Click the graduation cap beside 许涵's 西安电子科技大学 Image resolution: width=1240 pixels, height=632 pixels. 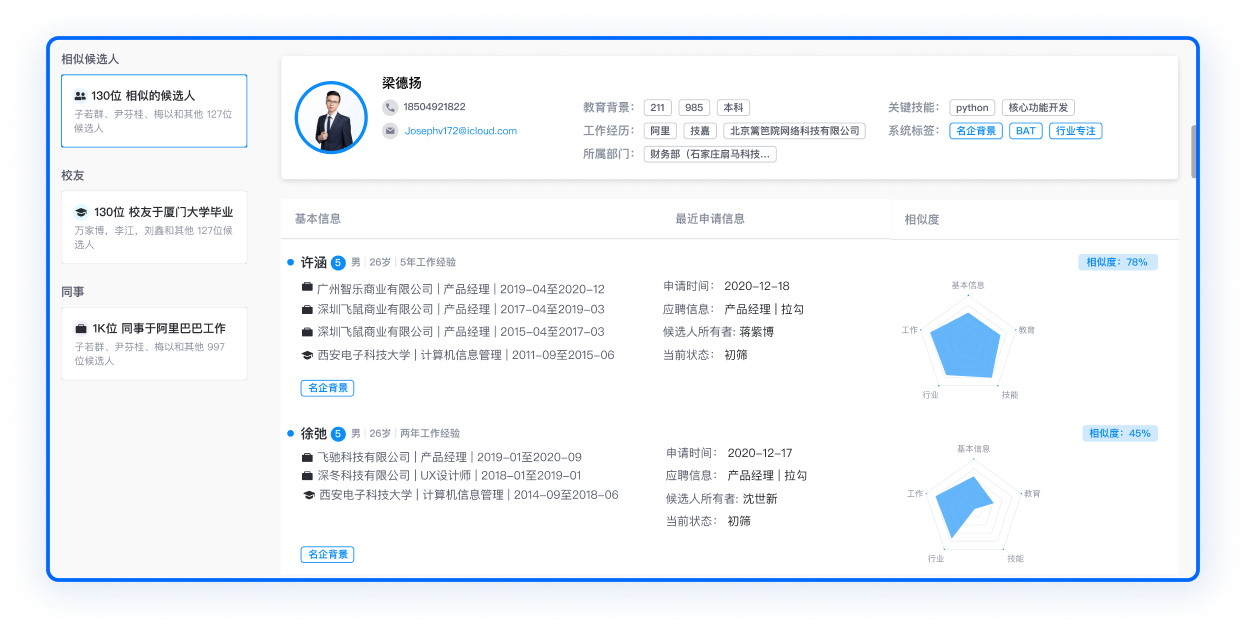tap(307, 355)
